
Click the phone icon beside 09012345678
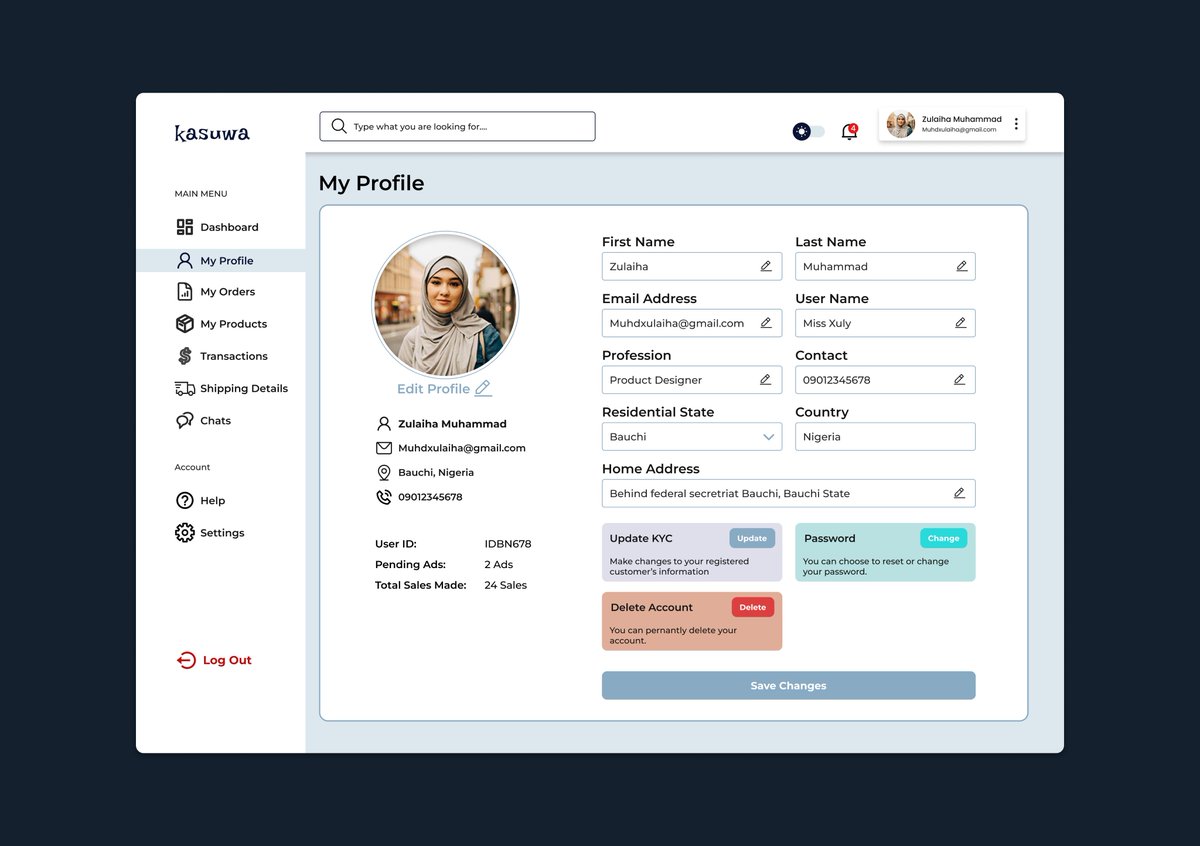(x=384, y=497)
